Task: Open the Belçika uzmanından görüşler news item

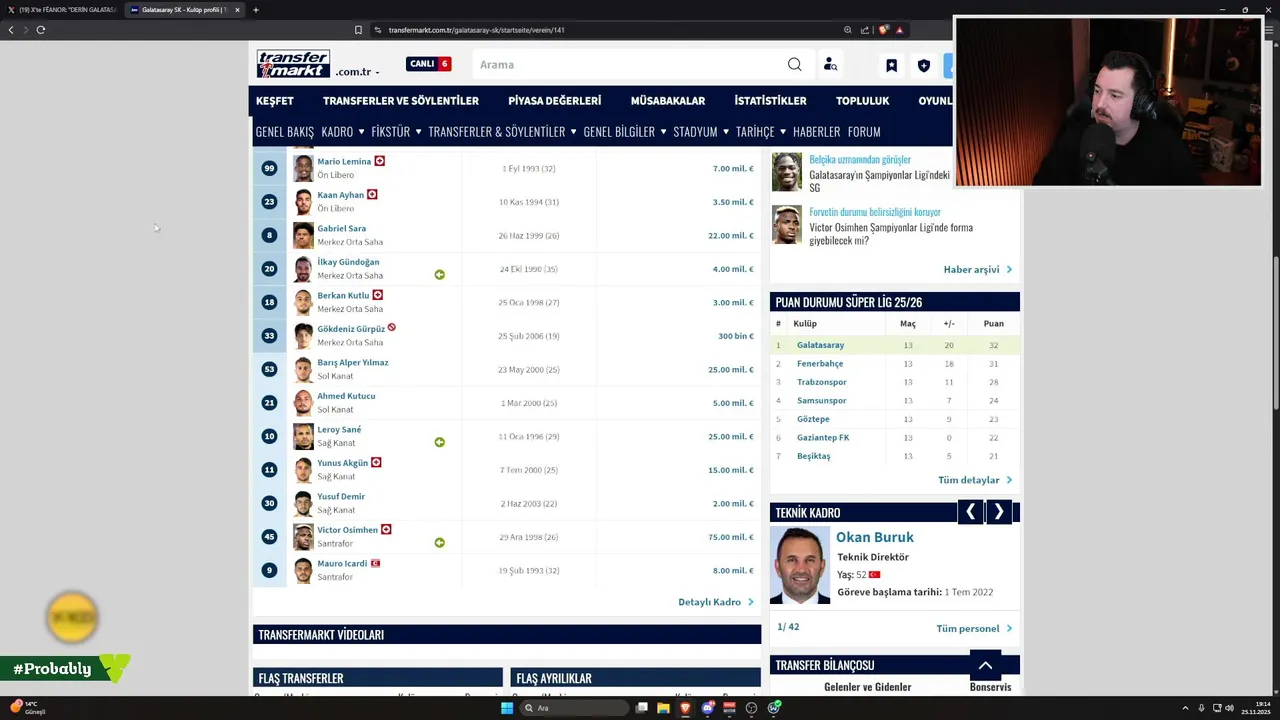Action: click(860, 159)
